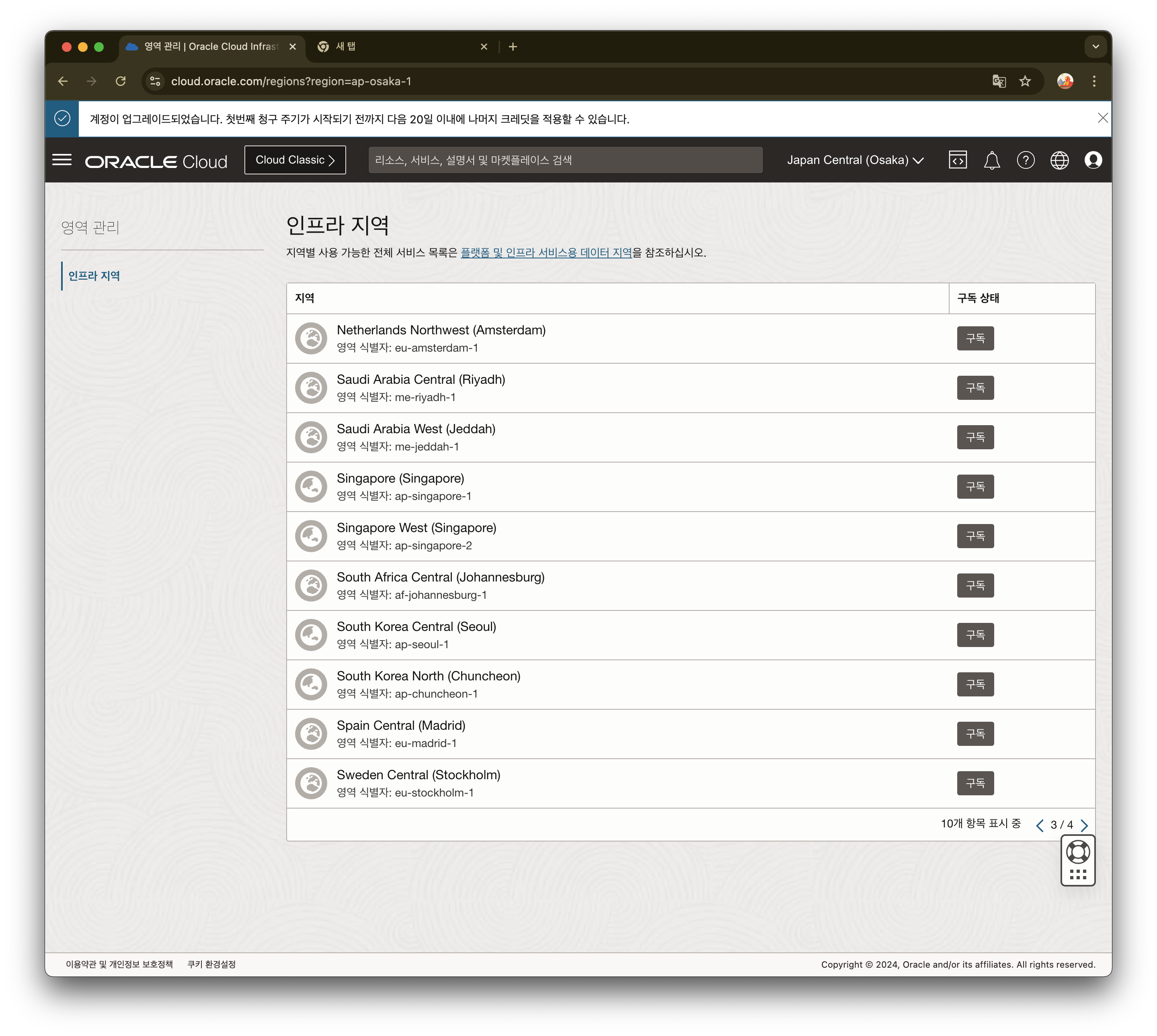Open the language globe icon
The height and width of the screenshot is (1036, 1157).
click(1059, 160)
